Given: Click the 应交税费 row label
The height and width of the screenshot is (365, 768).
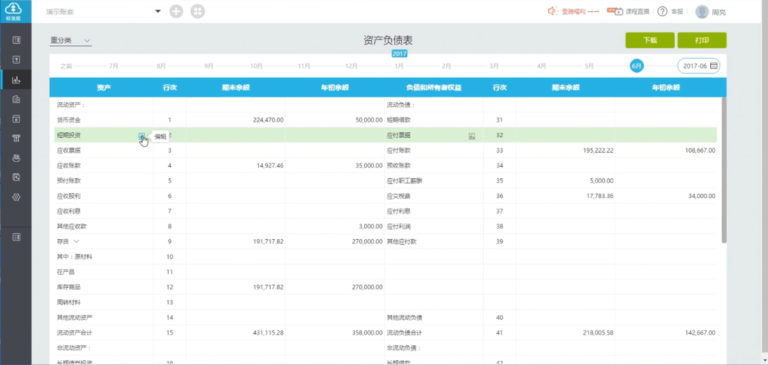Looking at the screenshot, I should (x=399, y=196).
